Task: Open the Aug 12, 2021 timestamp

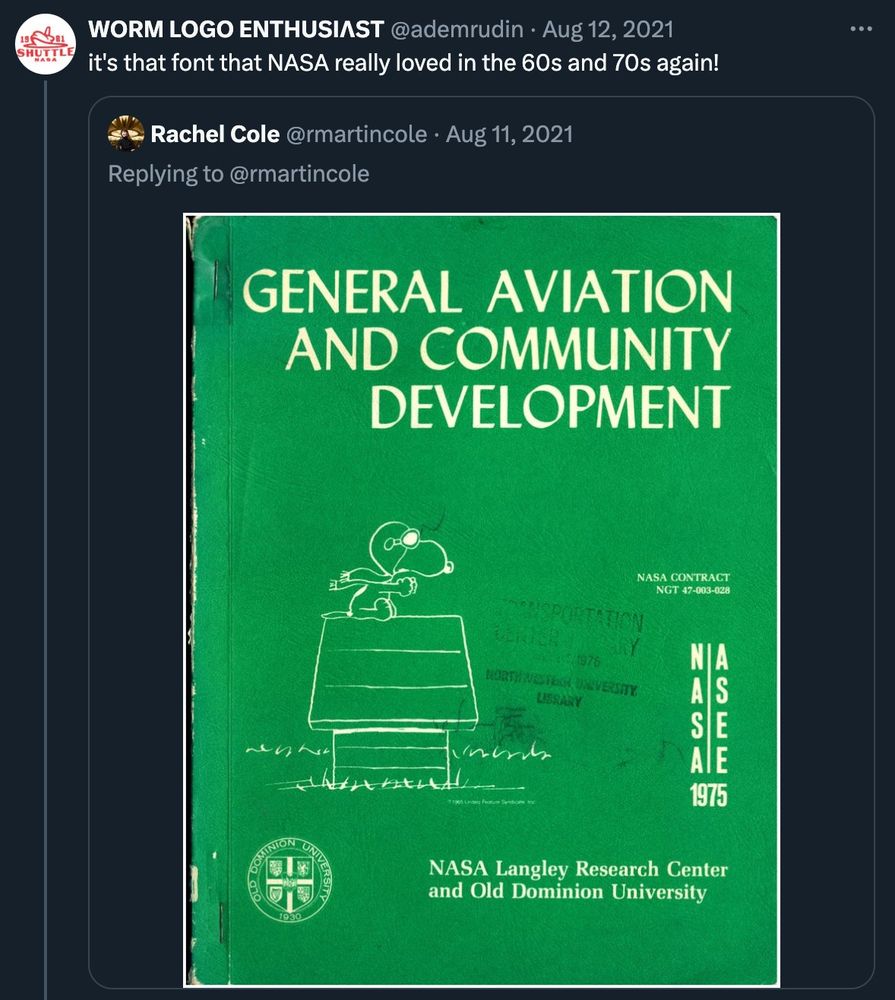Action: click(x=608, y=30)
